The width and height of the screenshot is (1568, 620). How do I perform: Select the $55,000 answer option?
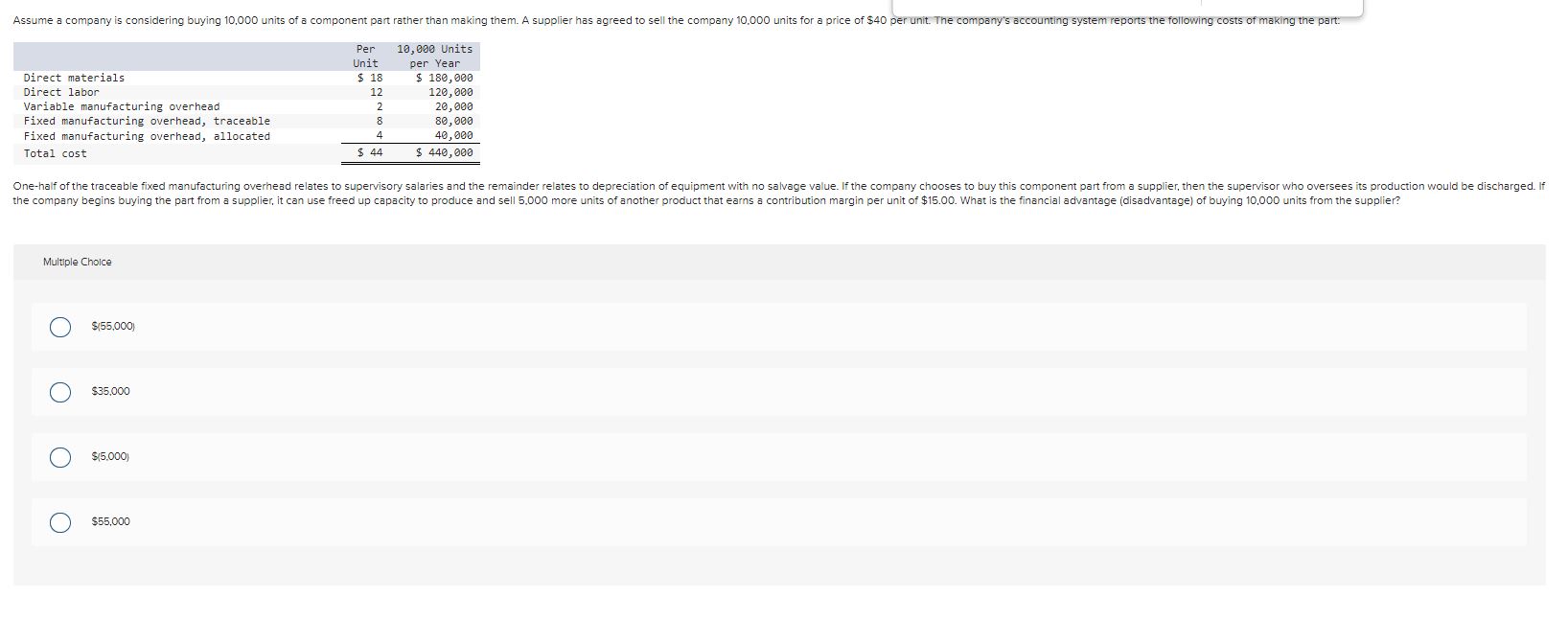coord(59,522)
